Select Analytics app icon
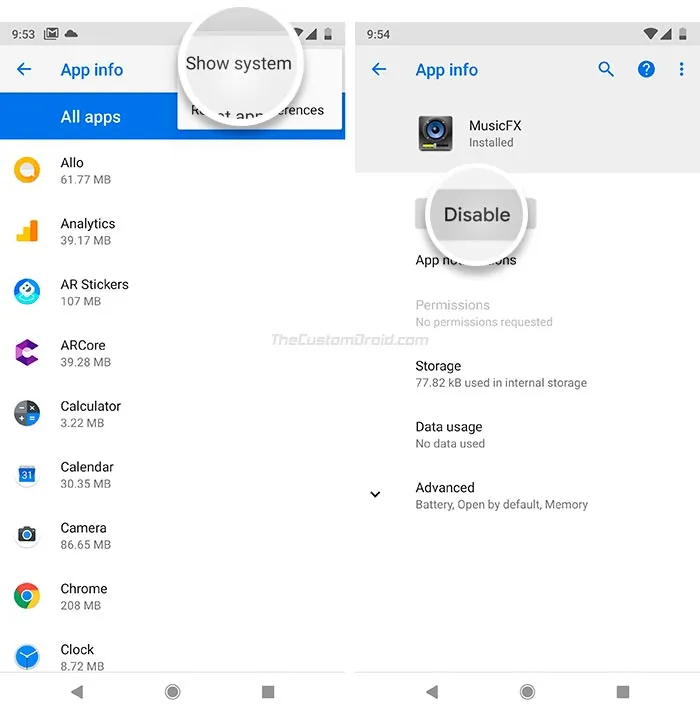The width and height of the screenshot is (700, 712). coord(27,231)
